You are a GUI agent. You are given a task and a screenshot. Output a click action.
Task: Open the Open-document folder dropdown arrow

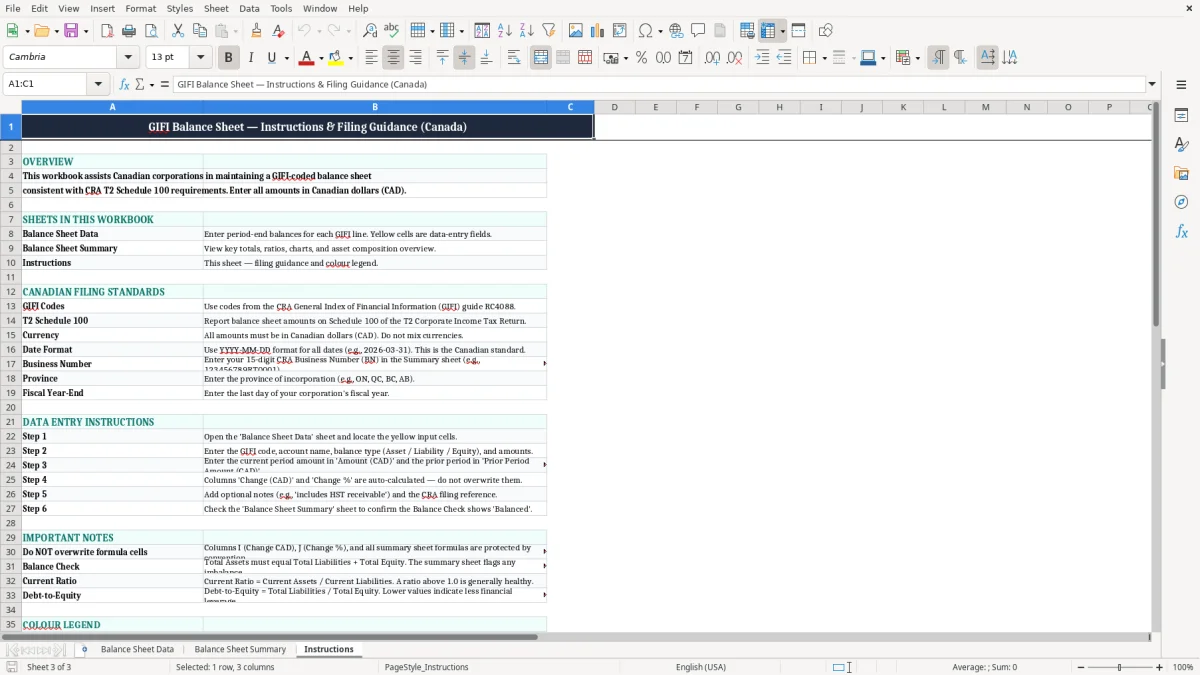(x=56, y=31)
